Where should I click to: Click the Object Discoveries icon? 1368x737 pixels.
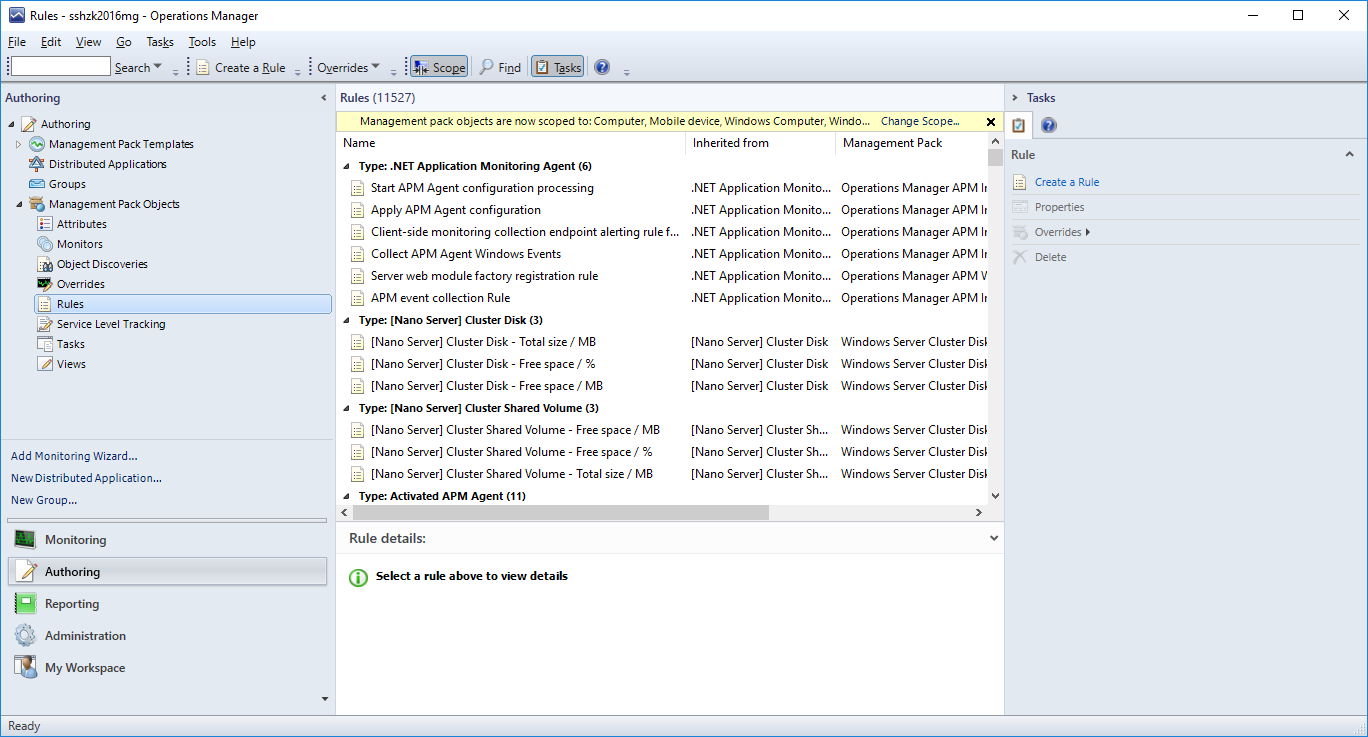pyautogui.click(x=45, y=264)
